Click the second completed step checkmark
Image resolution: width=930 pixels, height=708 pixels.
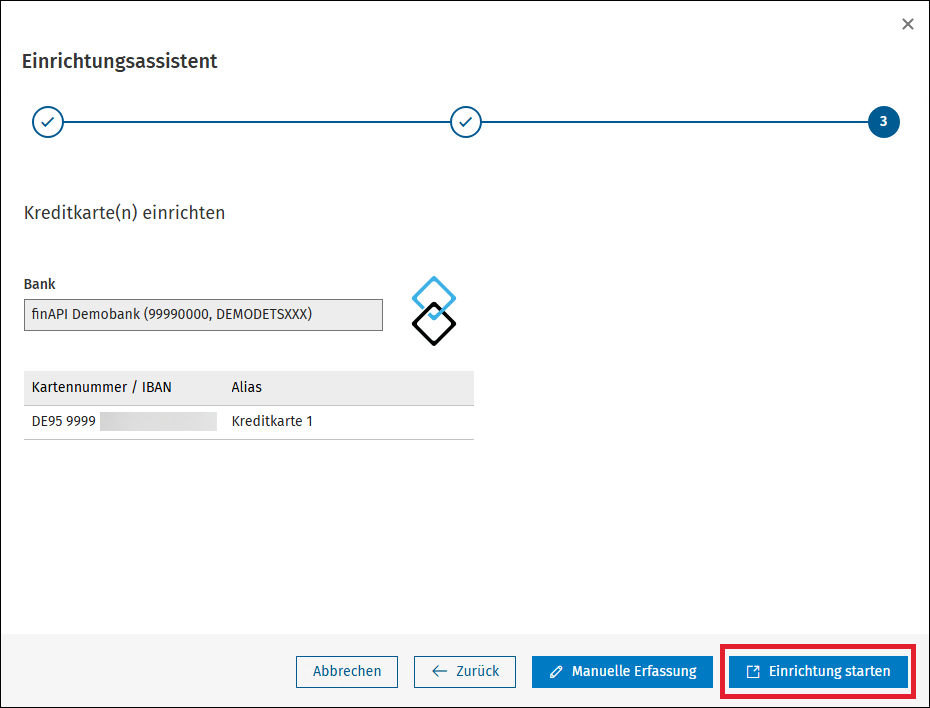[466, 122]
